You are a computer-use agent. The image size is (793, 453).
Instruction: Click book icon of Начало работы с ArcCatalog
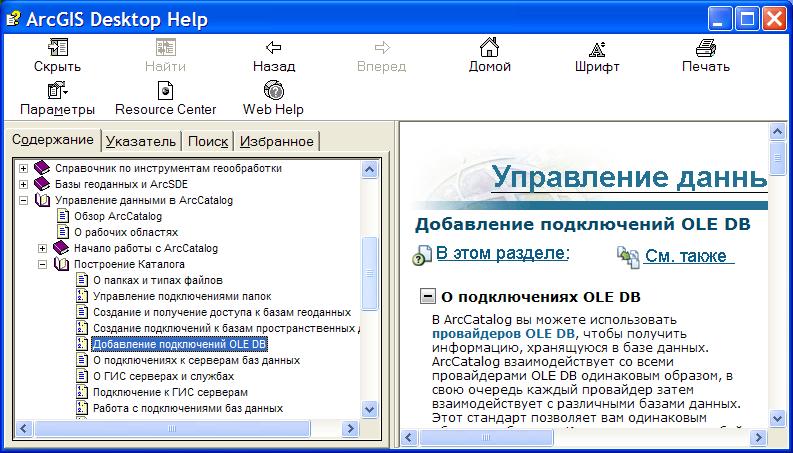point(61,248)
